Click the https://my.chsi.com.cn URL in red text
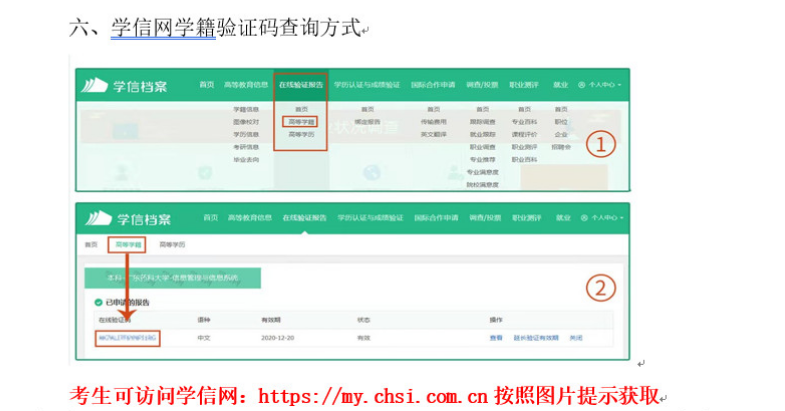Screen dimensions: 785x411 point(373,396)
